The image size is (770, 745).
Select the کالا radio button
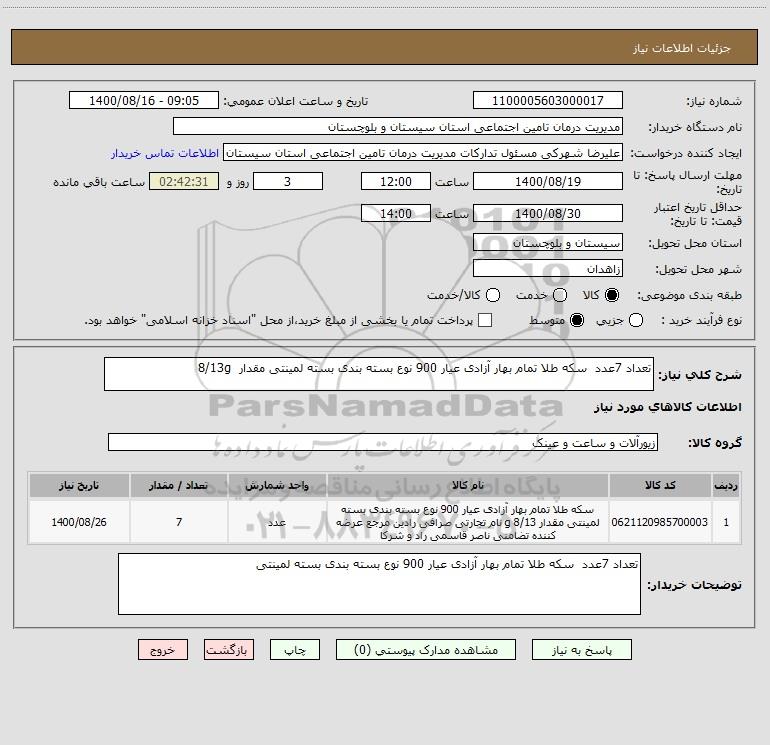612,295
